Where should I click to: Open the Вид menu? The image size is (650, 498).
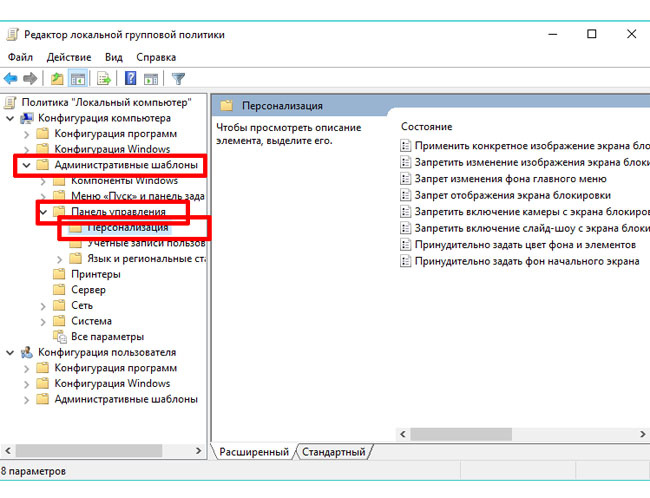point(114,57)
